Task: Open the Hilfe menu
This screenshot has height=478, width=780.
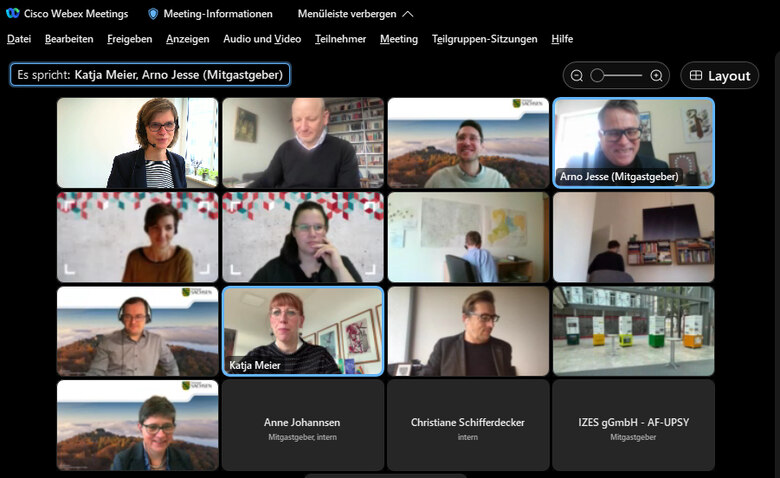Action: click(x=562, y=39)
